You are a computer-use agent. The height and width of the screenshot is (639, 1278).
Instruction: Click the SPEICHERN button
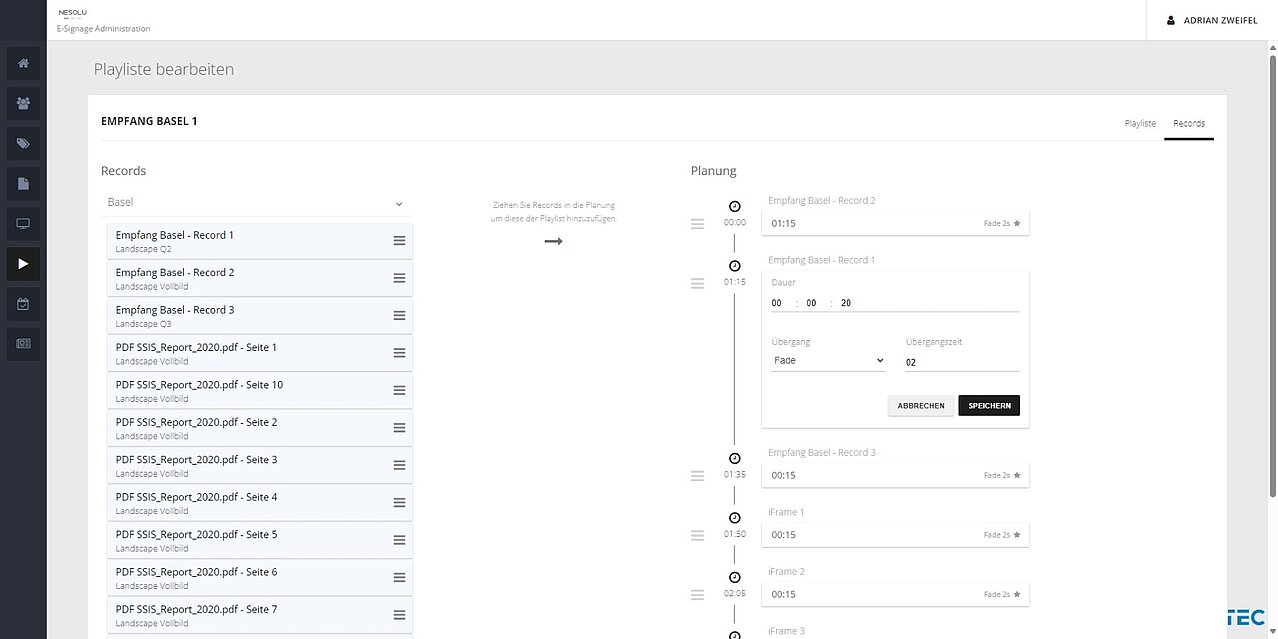pyautogui.click(x=989, y=406)
